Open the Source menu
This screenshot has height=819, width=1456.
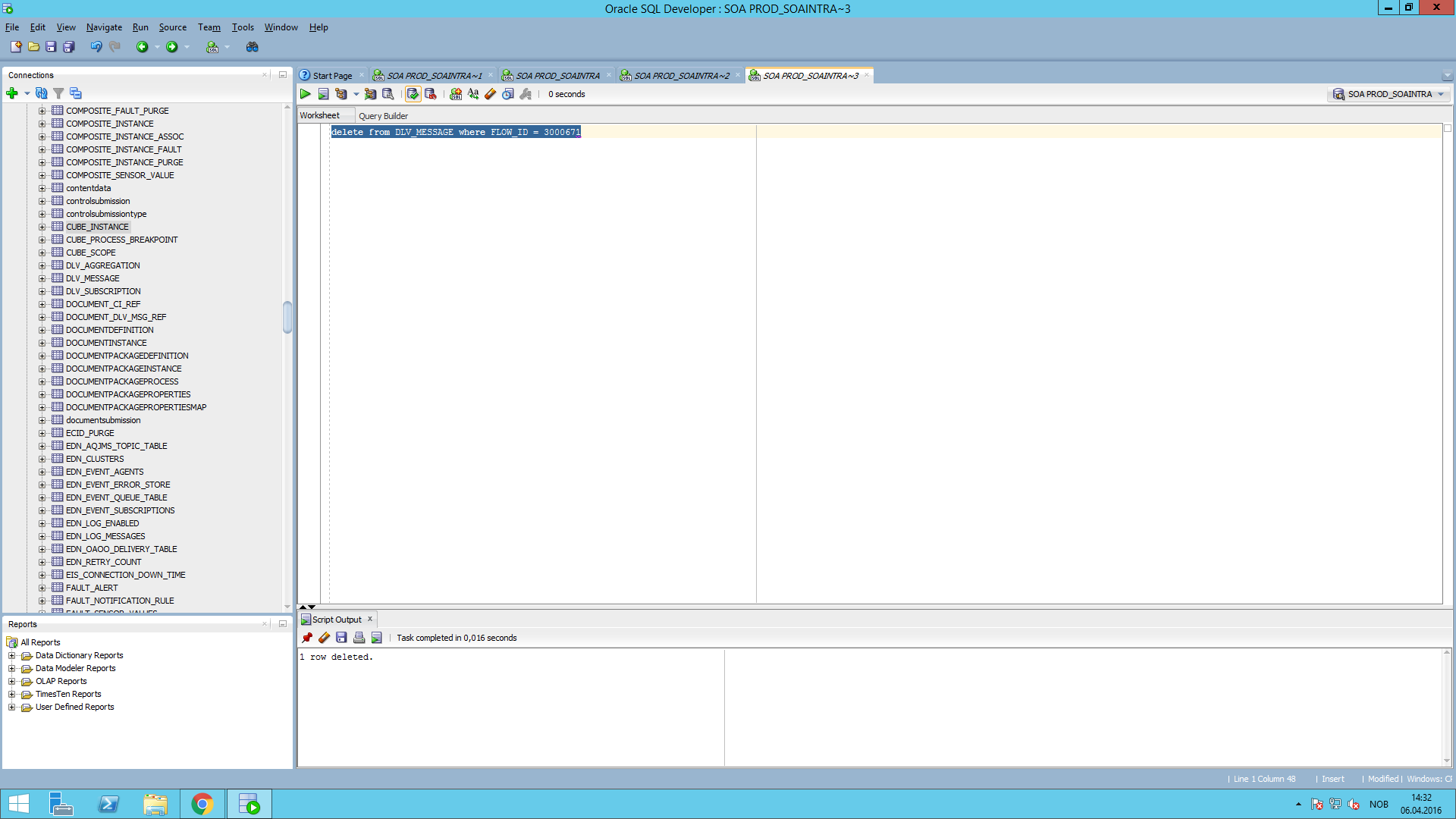(172, 27)
